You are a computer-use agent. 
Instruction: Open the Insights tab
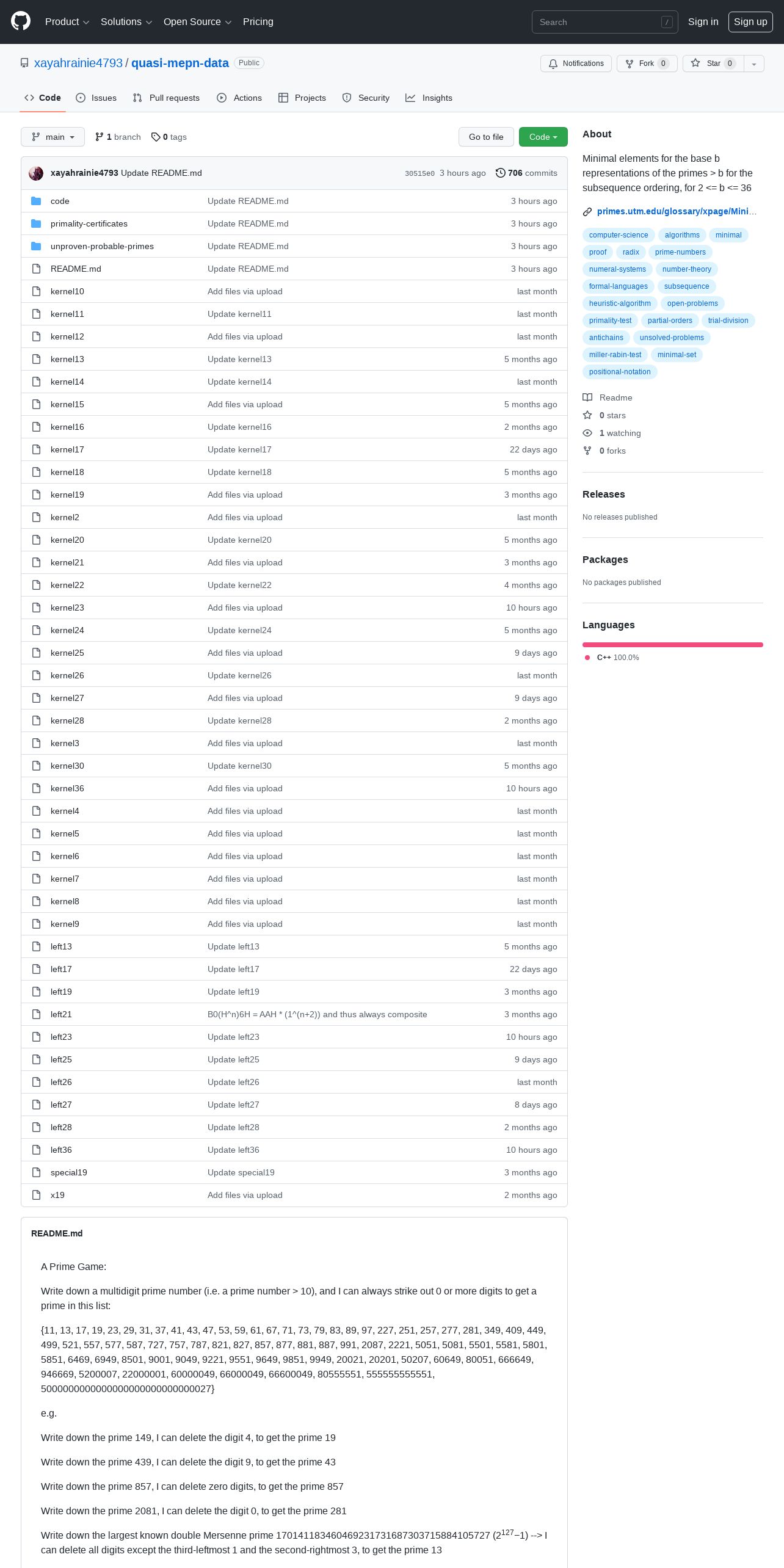pyautogui.click(x=429, y=98)
